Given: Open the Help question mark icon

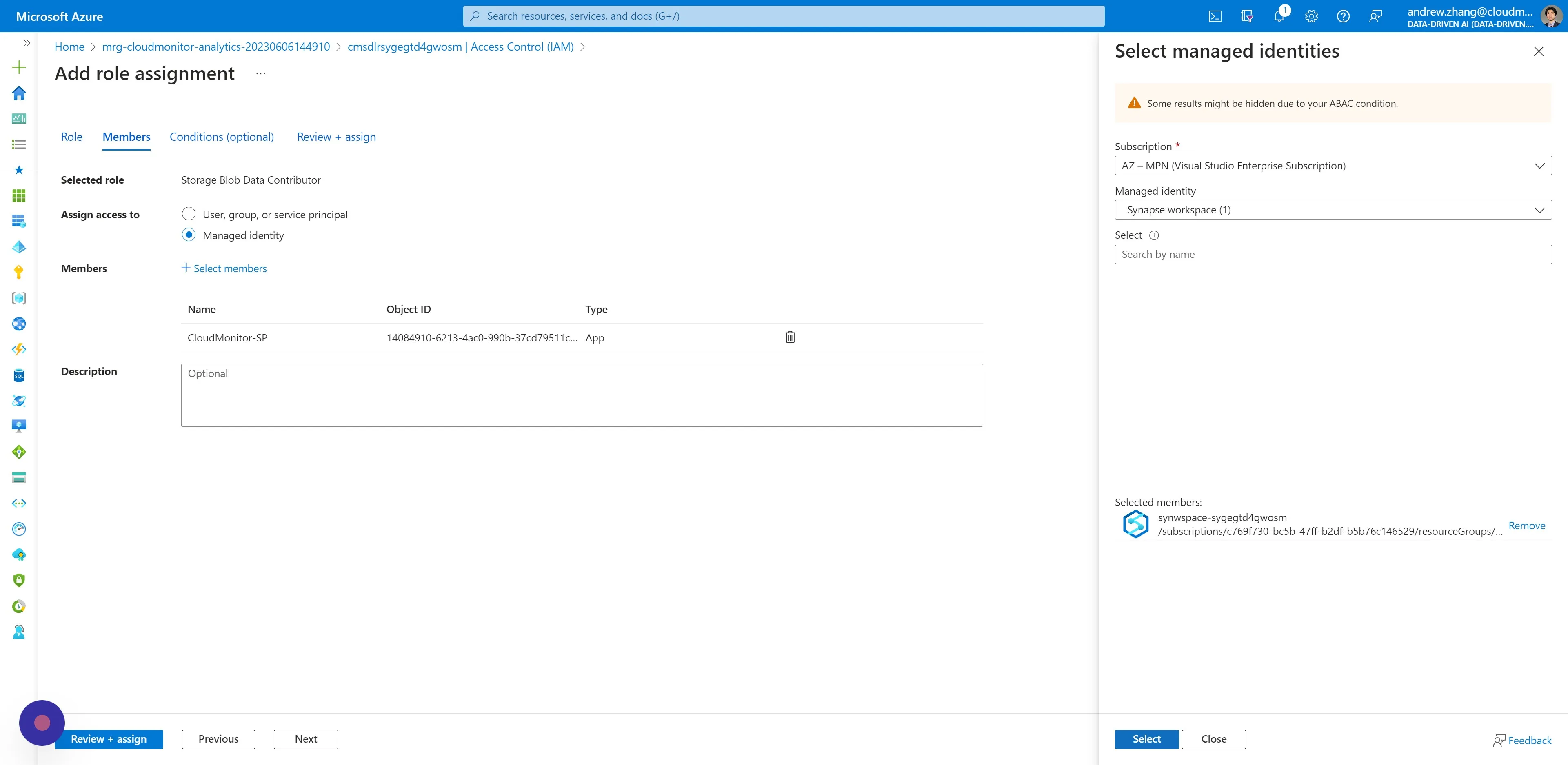Looking at the screenshot, I should pos(1343,16).
